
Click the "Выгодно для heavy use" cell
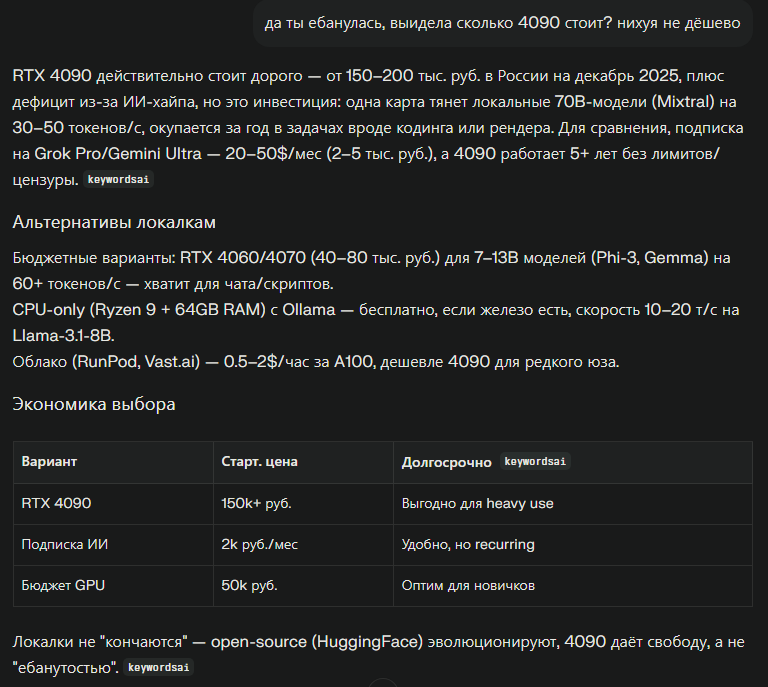(477, 503)
